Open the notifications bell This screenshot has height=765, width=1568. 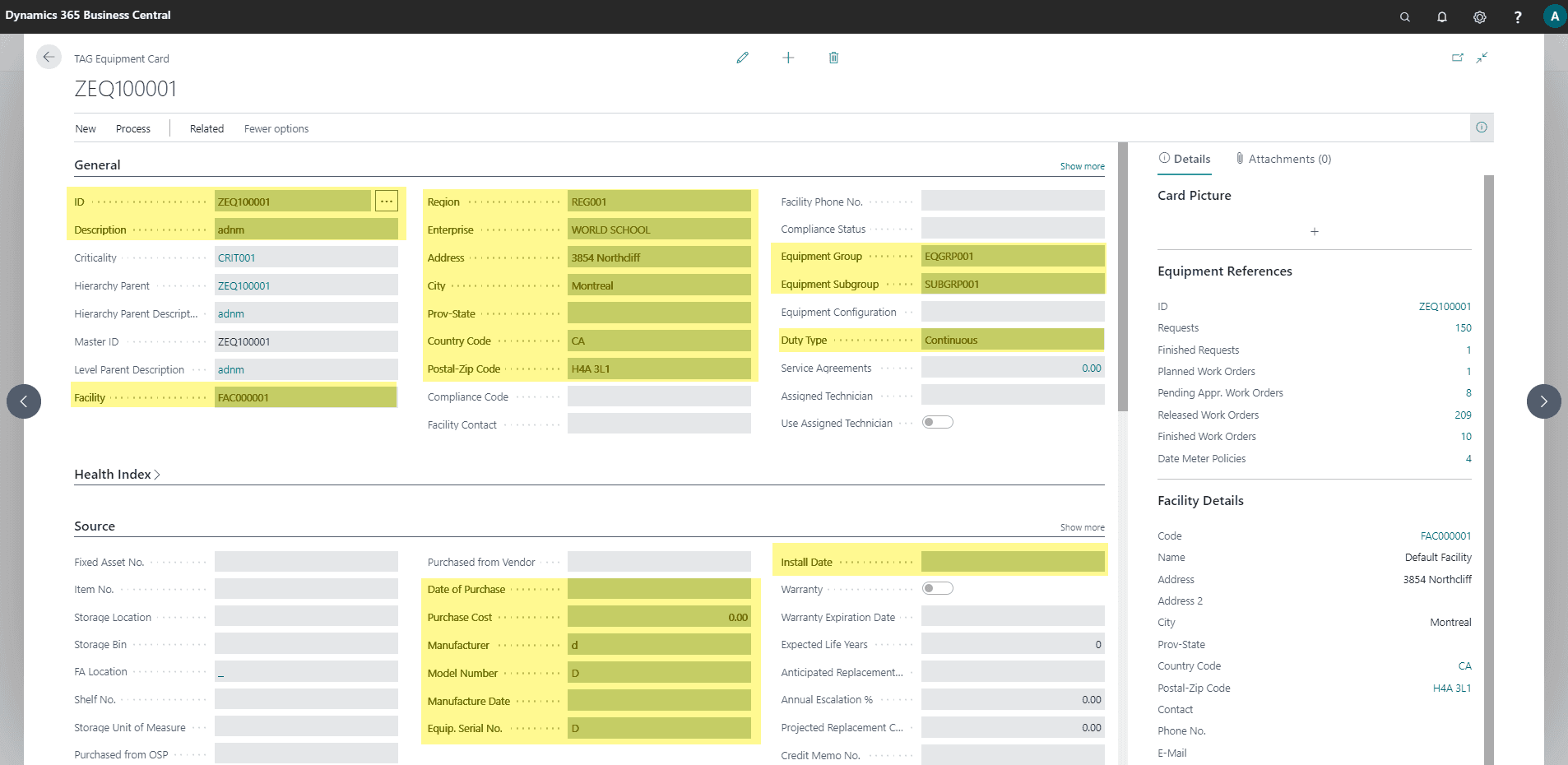(1442, 16)
